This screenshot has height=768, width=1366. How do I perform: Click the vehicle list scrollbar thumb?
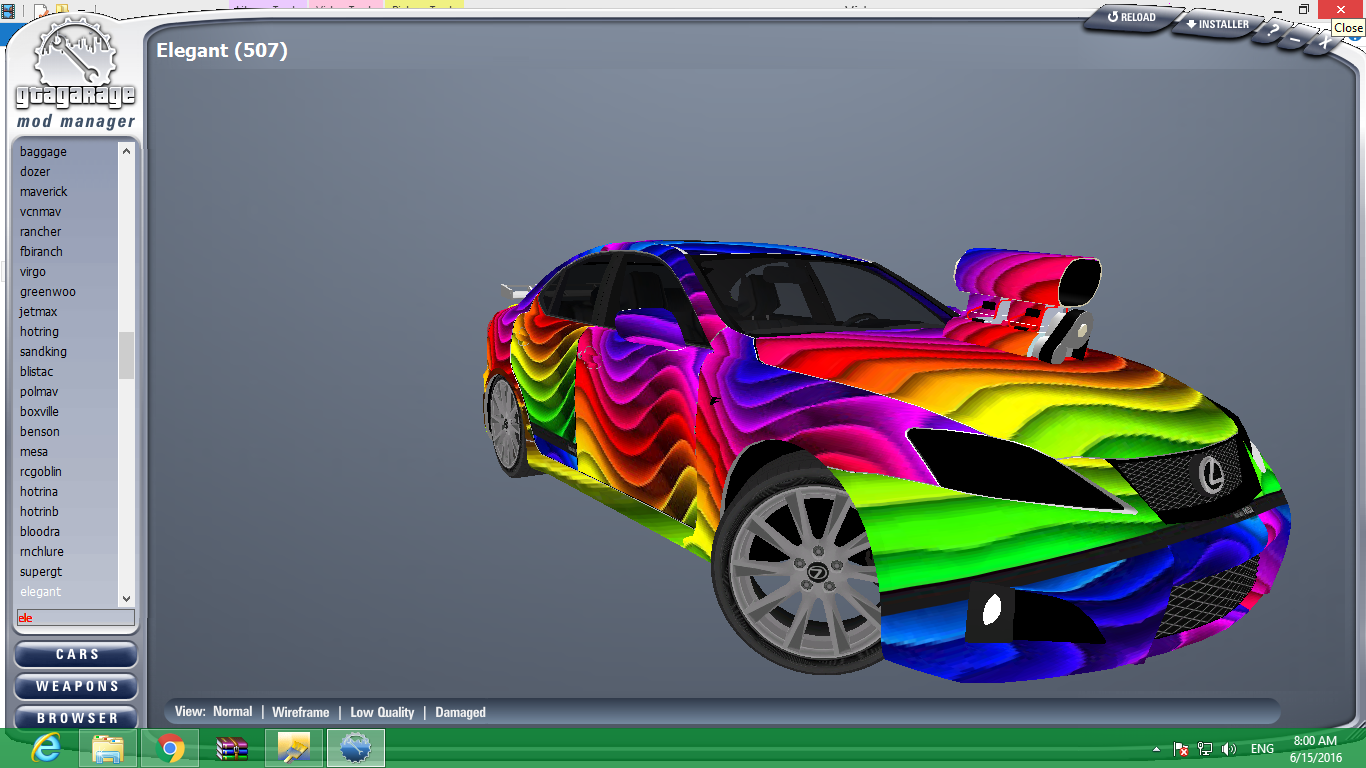coord(126,355)
